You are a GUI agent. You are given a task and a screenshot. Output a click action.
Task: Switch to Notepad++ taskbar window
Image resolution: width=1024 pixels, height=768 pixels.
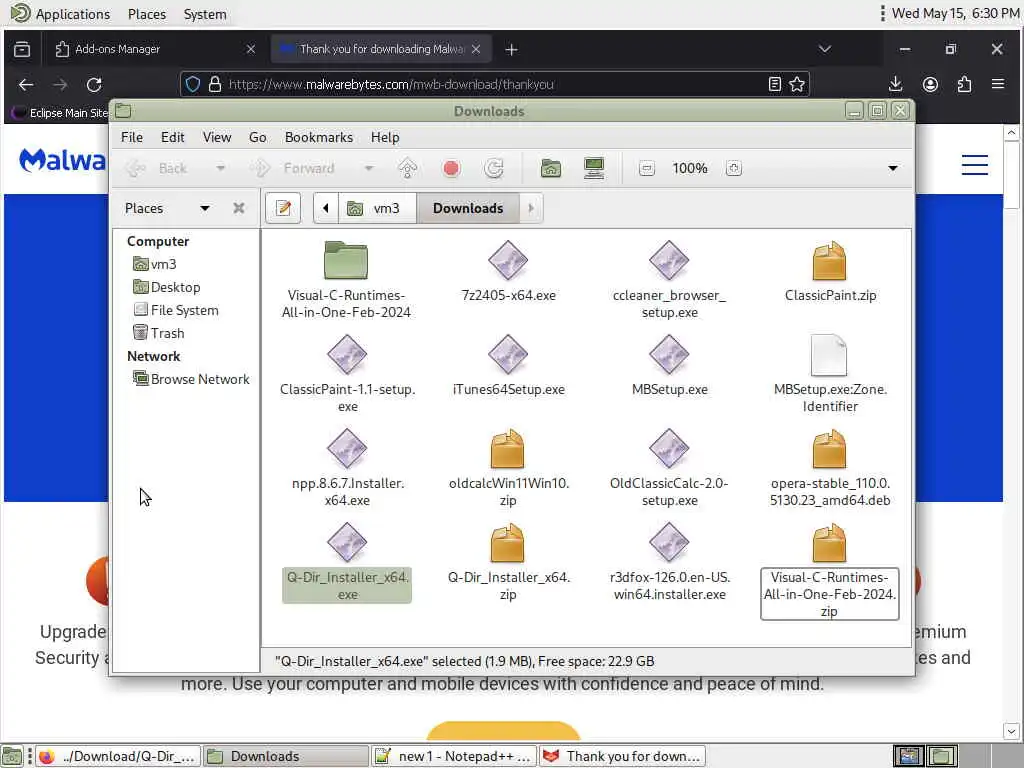tap(454, 756)
